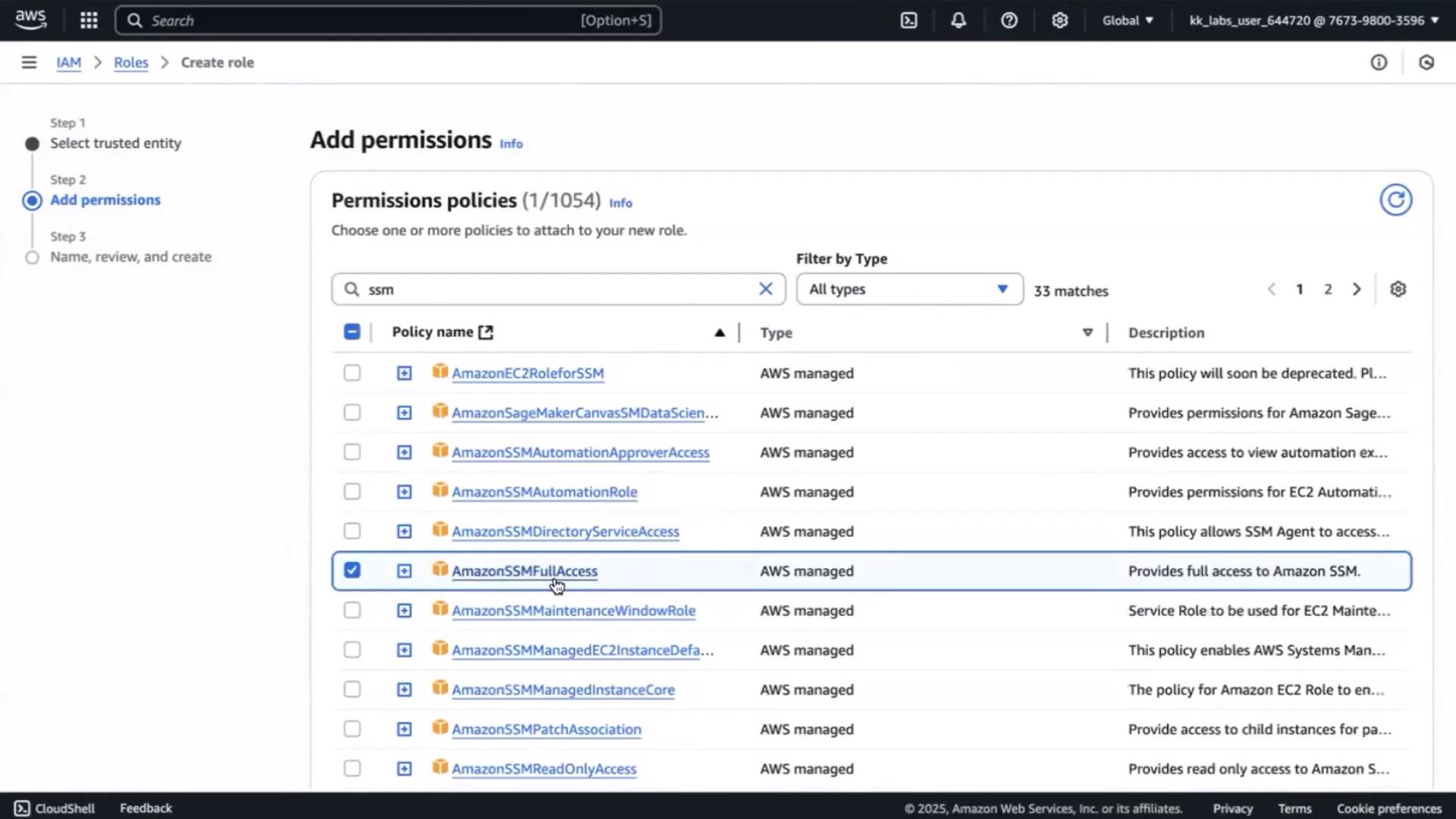Clear the ssm search filter
1456x819 pixels.
click(x=766, y=289)
